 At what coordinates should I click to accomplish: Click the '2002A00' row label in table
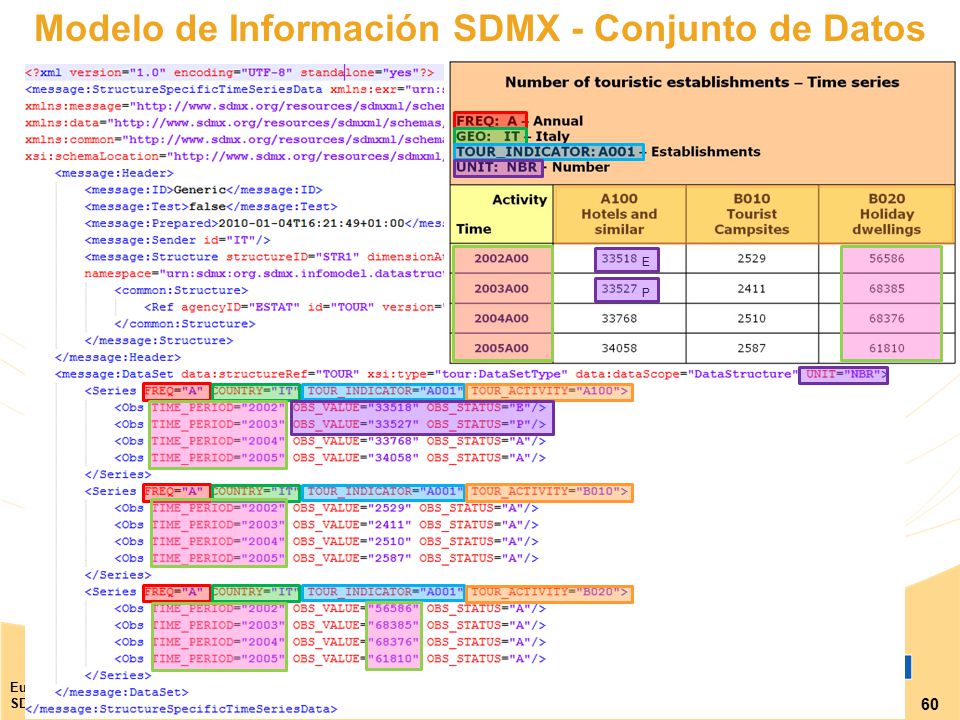501,258
